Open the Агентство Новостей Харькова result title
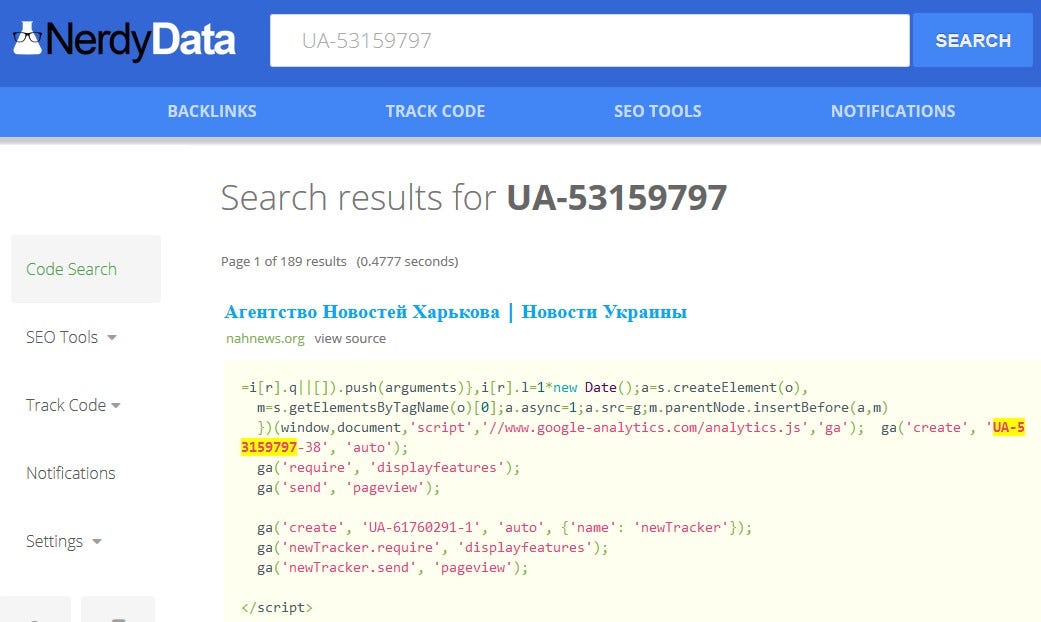1041x622 pixels. click(x=455, y=312)
